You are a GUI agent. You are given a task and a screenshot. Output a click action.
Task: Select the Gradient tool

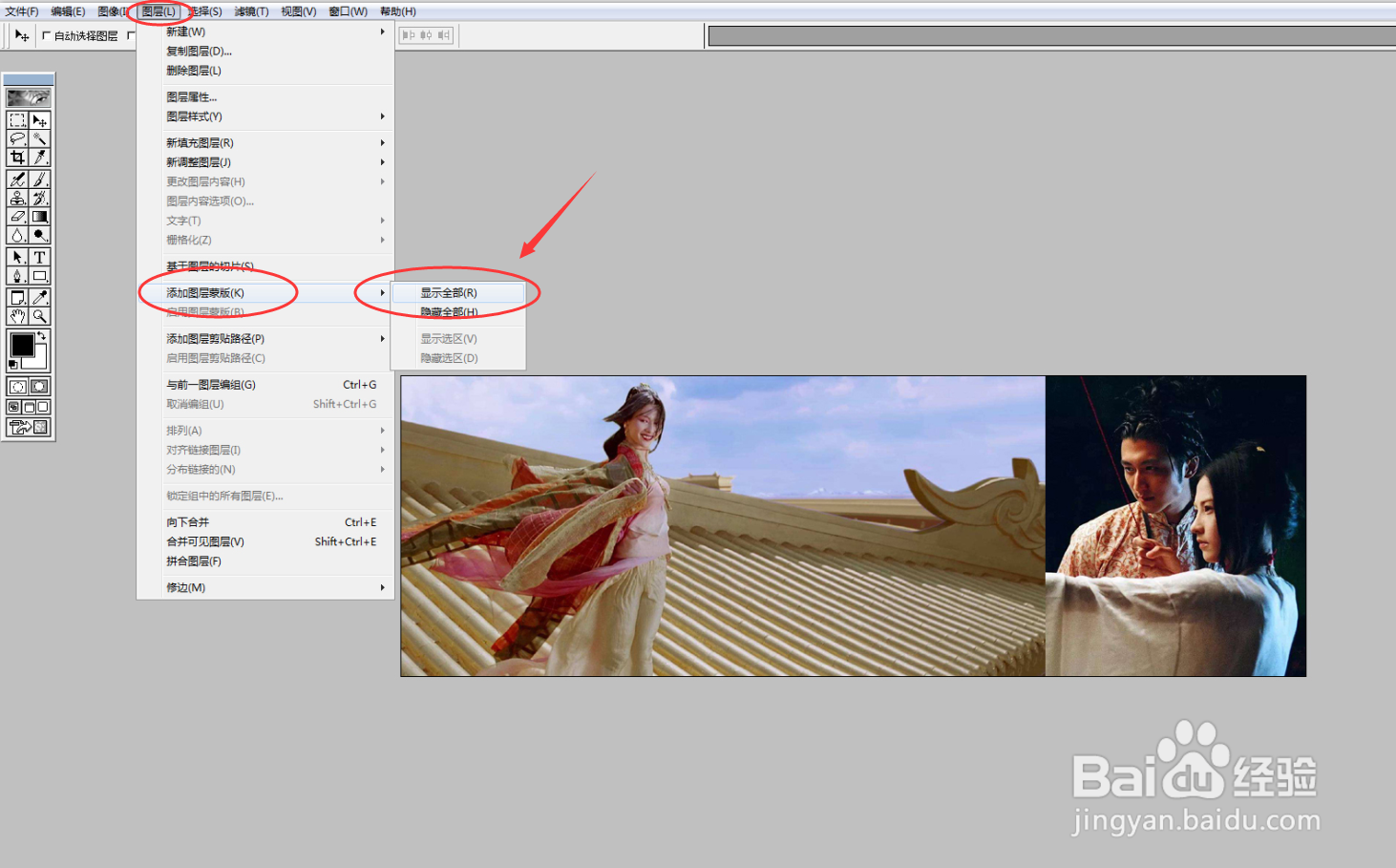tap(39, 216)
